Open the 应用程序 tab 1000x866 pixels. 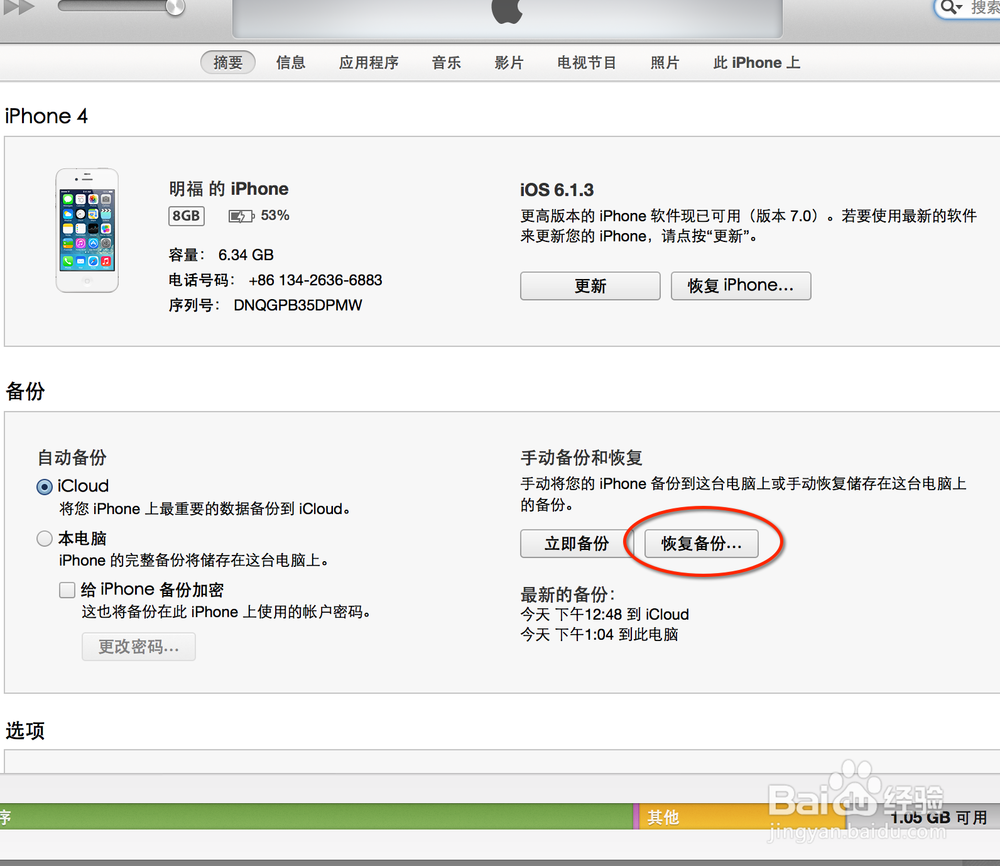coord(369,62)
